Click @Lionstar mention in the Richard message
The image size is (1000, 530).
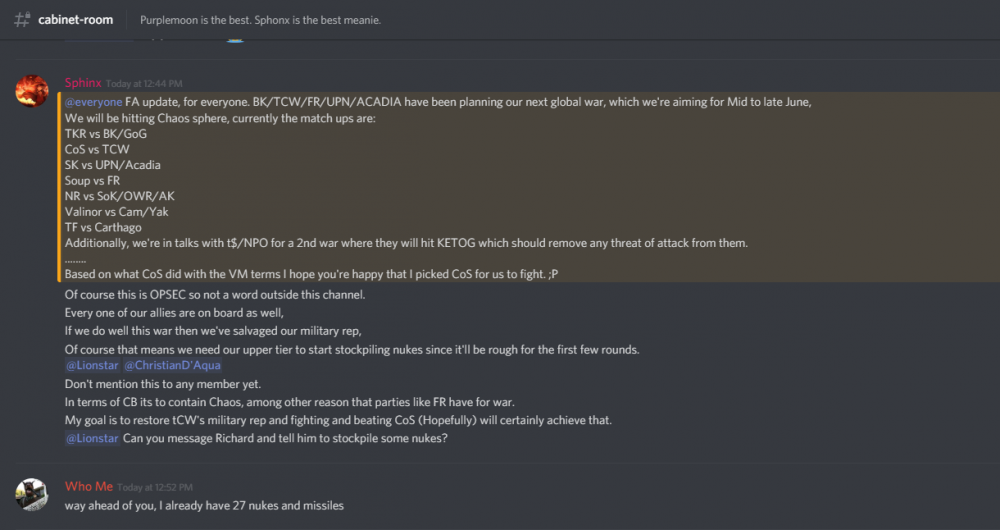click(92, 438)
